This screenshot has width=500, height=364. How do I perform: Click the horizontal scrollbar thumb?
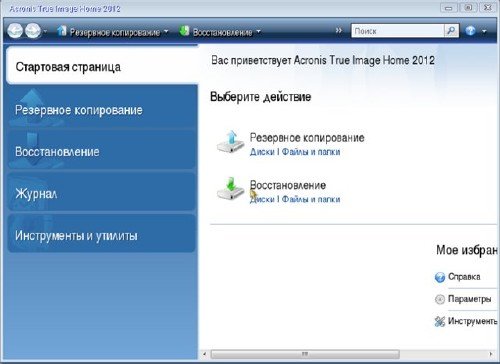tap(305, 354)
